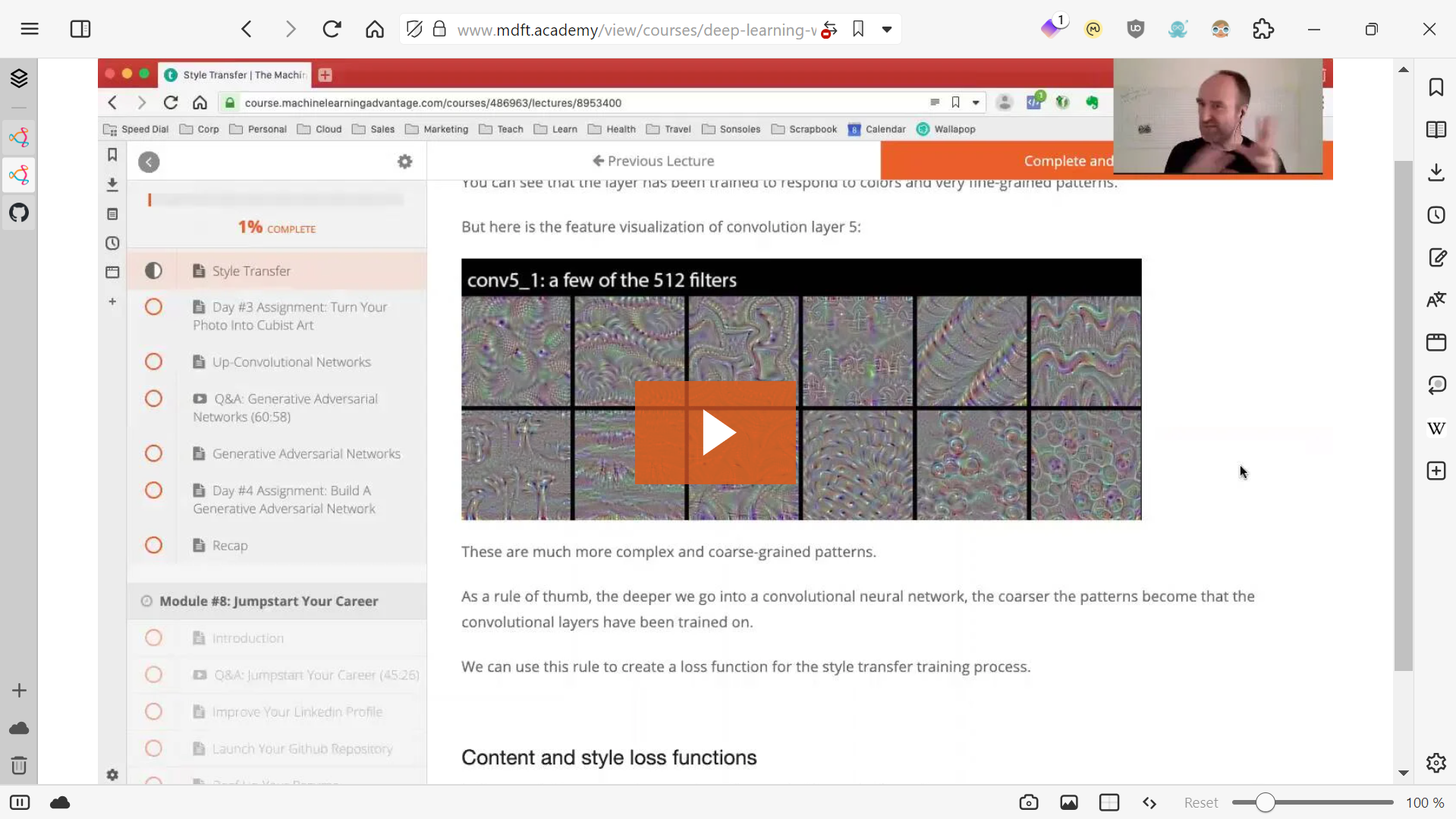Open the bookmark dropdown arrow in address bar

pyautogui.click(x=886, y=30)
